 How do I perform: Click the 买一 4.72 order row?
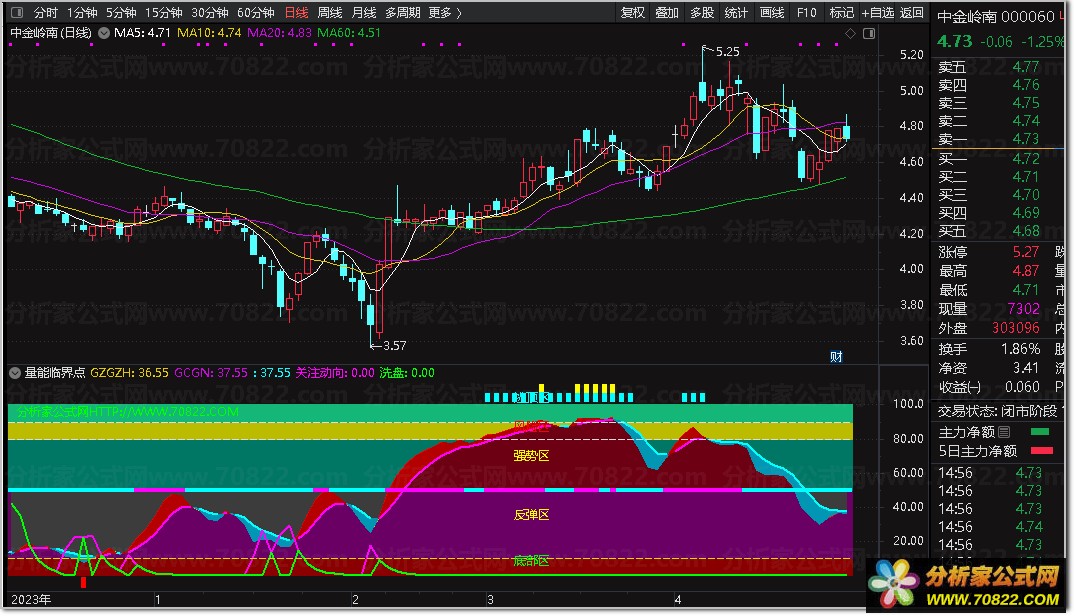[989, 159]
